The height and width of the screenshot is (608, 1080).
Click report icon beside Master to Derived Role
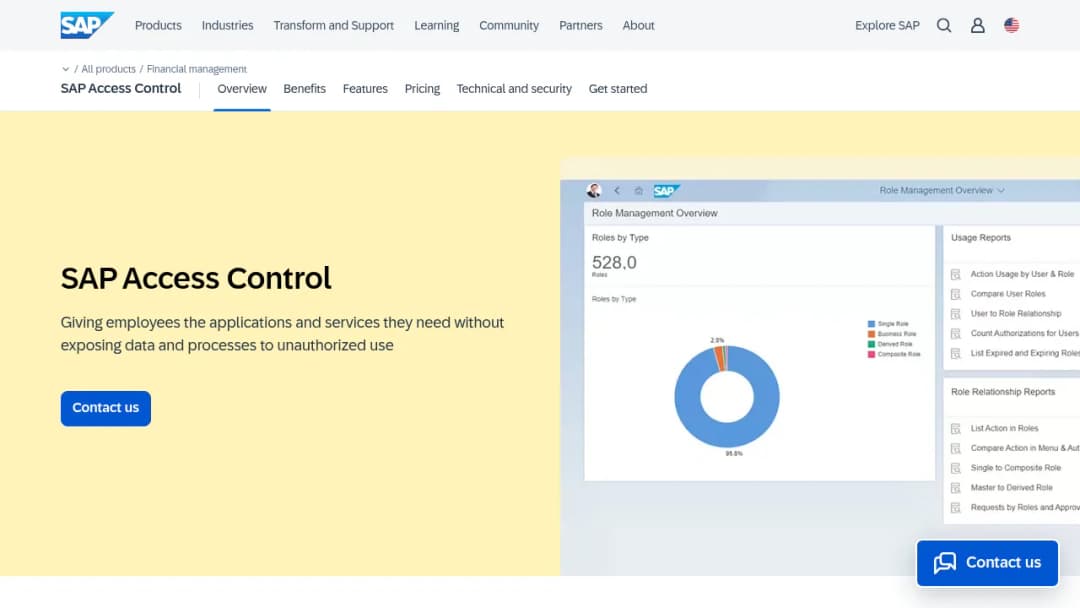coord(955,488)
